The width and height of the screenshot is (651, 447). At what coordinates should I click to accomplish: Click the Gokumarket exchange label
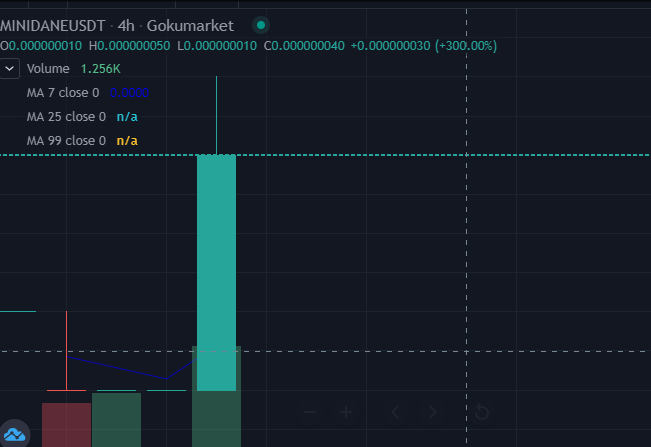(190, 26)
